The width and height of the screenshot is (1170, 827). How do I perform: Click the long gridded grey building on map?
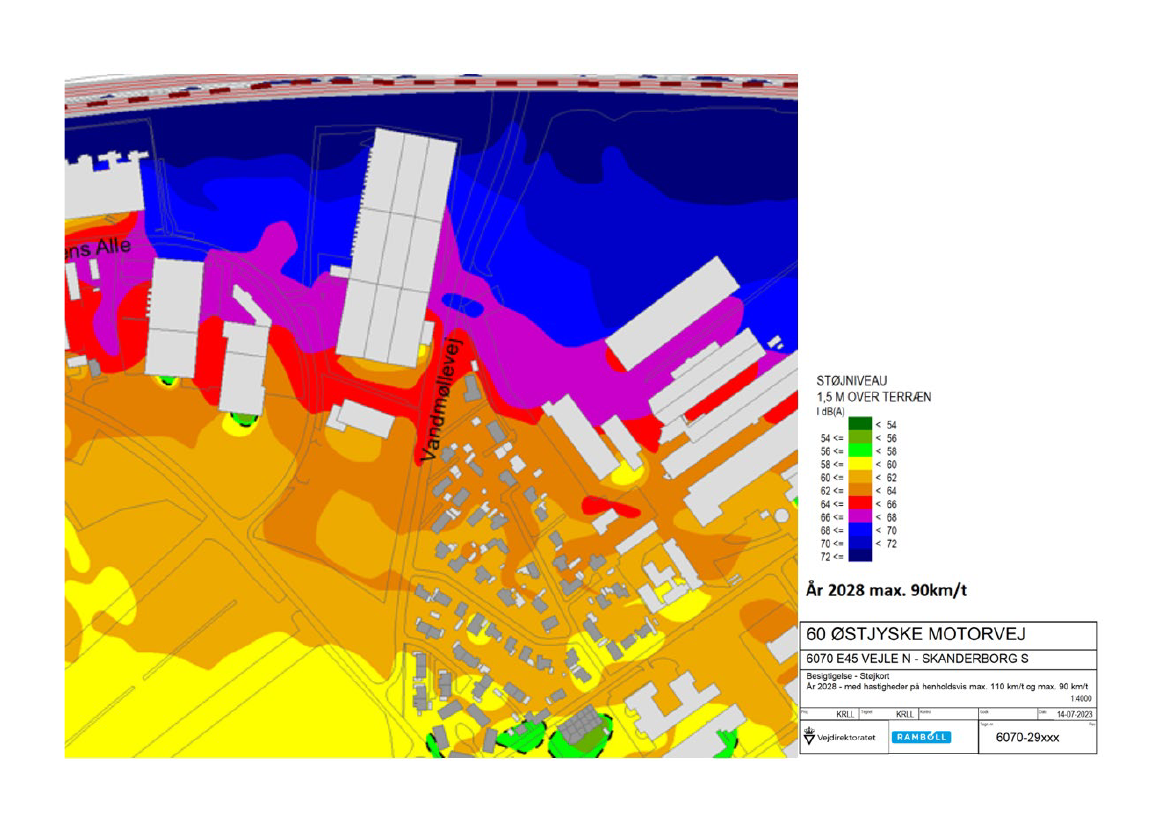(396, 248)
